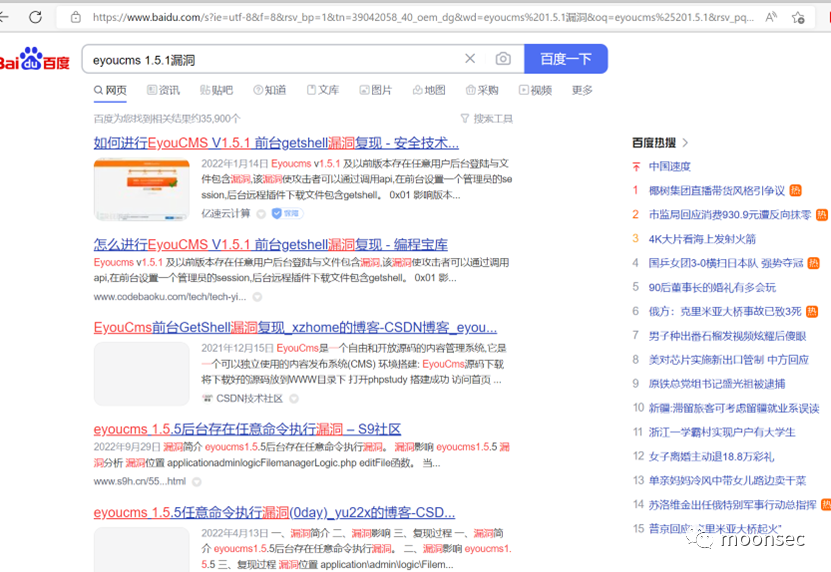Viewport: 831px width, 572px height.
Task: Open dropdown icon beside CSDN技术社区
Action: [294, 398]
